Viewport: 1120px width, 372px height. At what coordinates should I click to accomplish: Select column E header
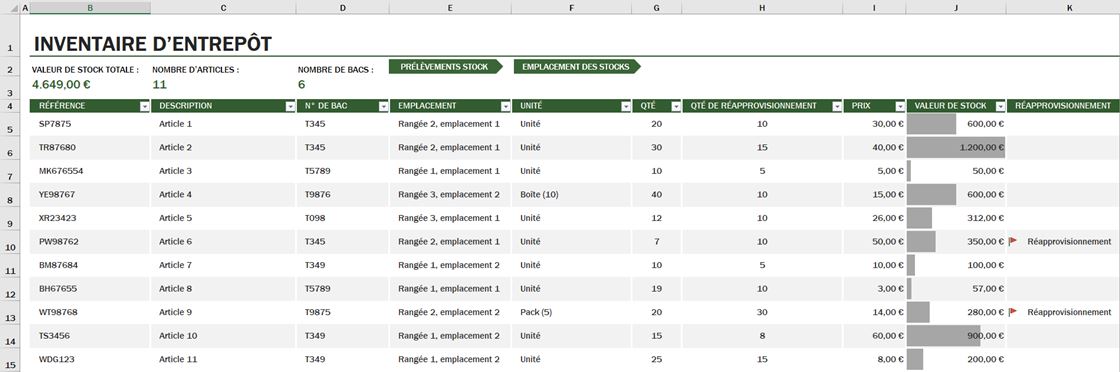pyautogui.click(x=450, y=7)
